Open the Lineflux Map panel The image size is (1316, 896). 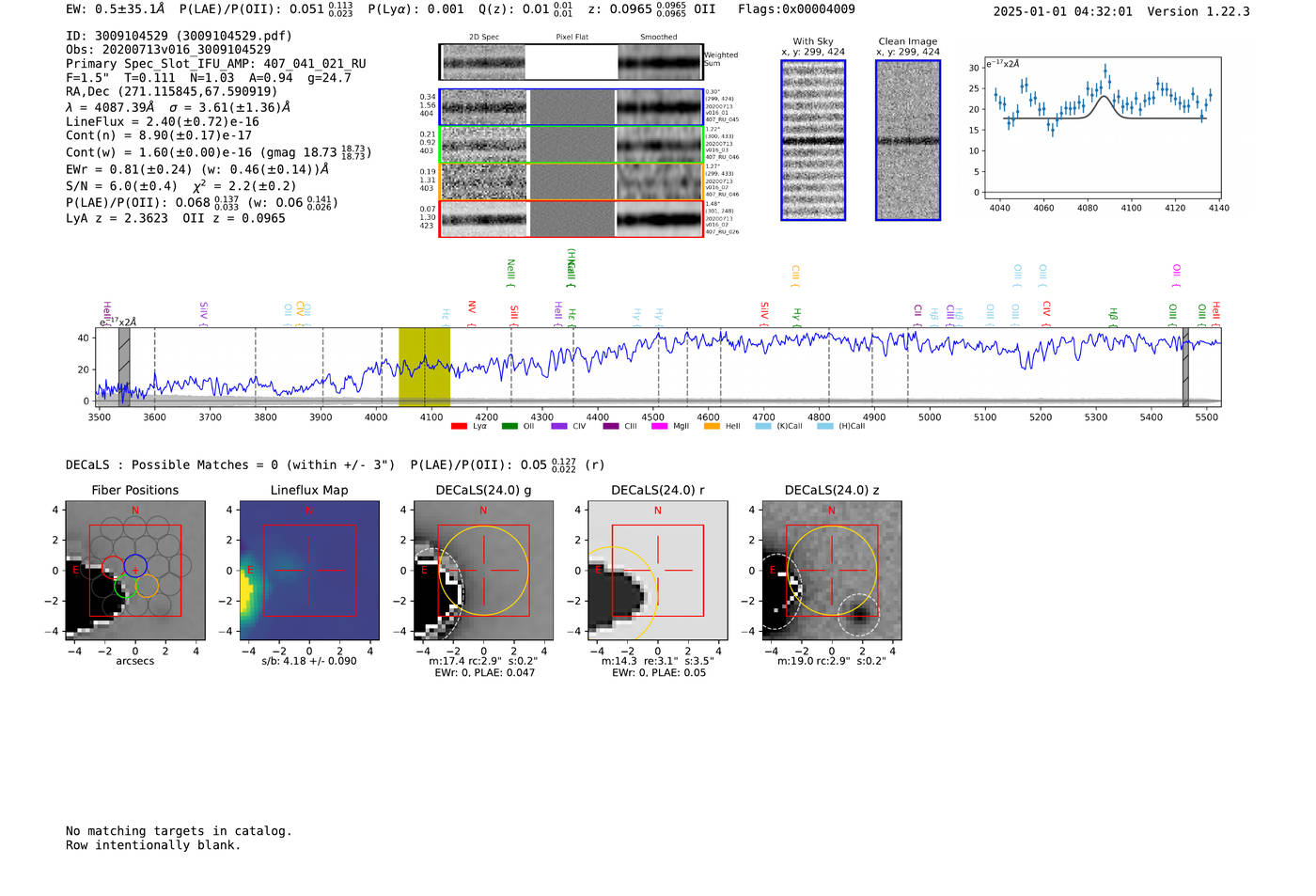click(x=308, y=570)
